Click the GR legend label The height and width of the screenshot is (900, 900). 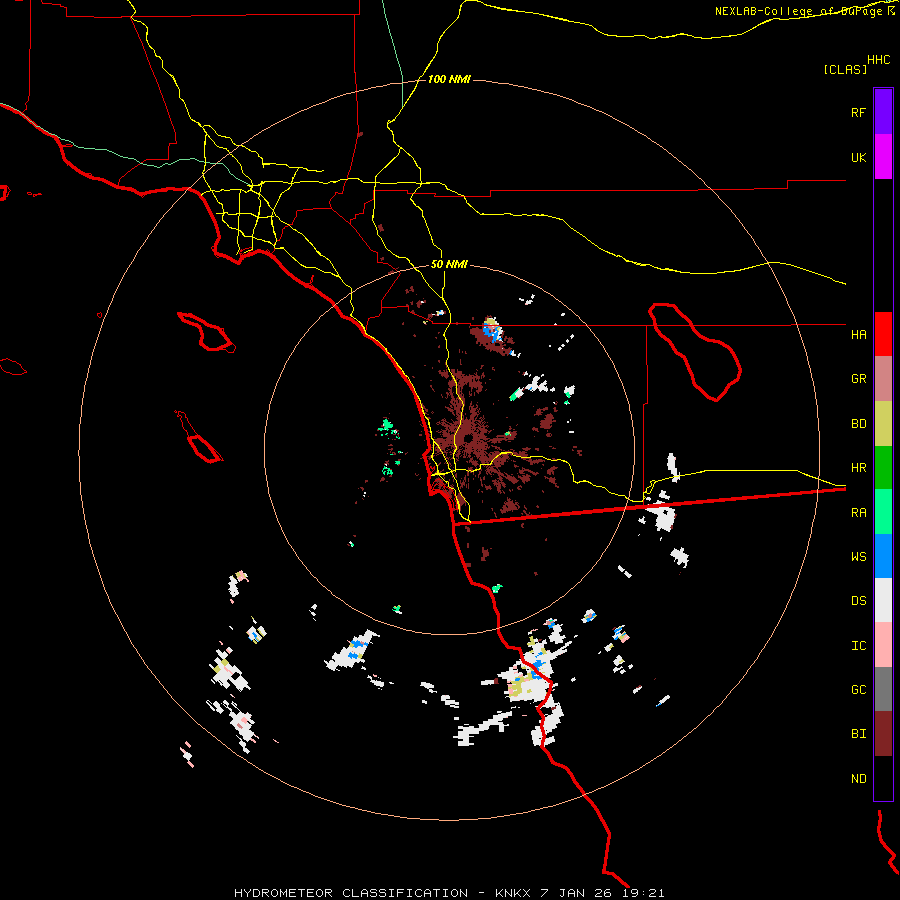(x=858, y=379)
